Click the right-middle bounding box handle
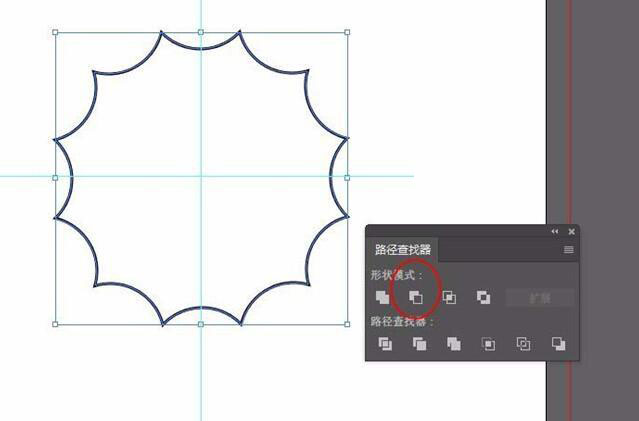Screen dimensions: 639x421 tap(347, 178)
